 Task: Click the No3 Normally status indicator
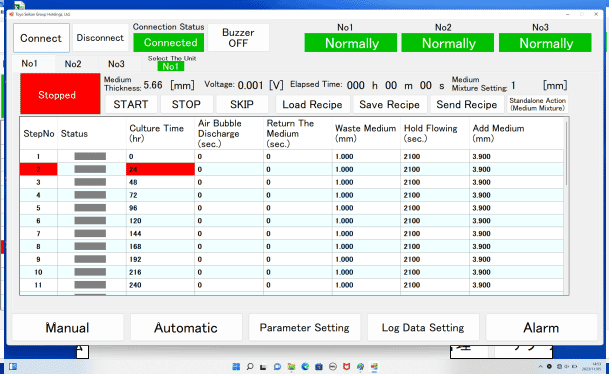click(x=545, y=43)
